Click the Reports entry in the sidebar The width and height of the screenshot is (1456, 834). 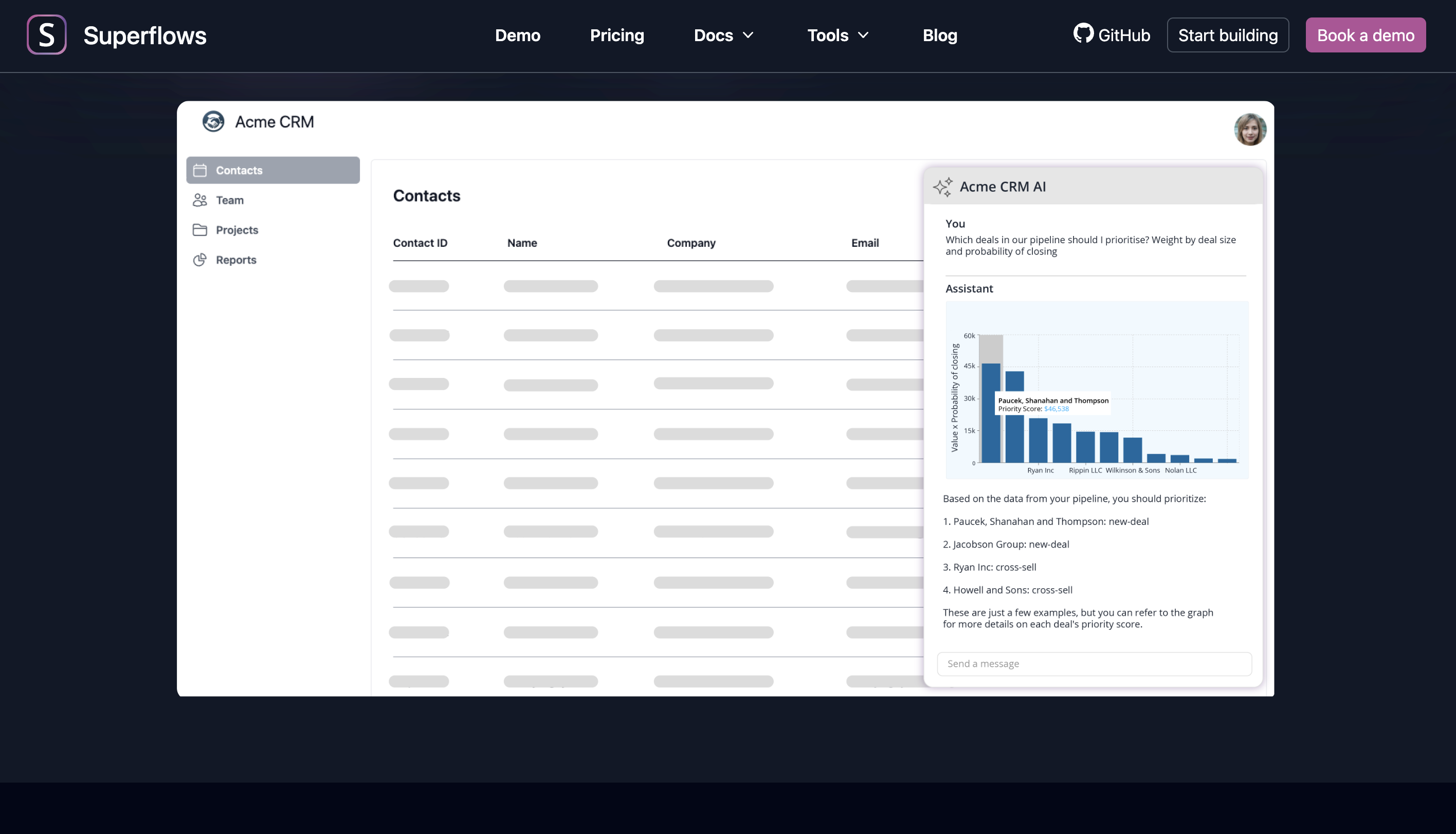point(236,260)
